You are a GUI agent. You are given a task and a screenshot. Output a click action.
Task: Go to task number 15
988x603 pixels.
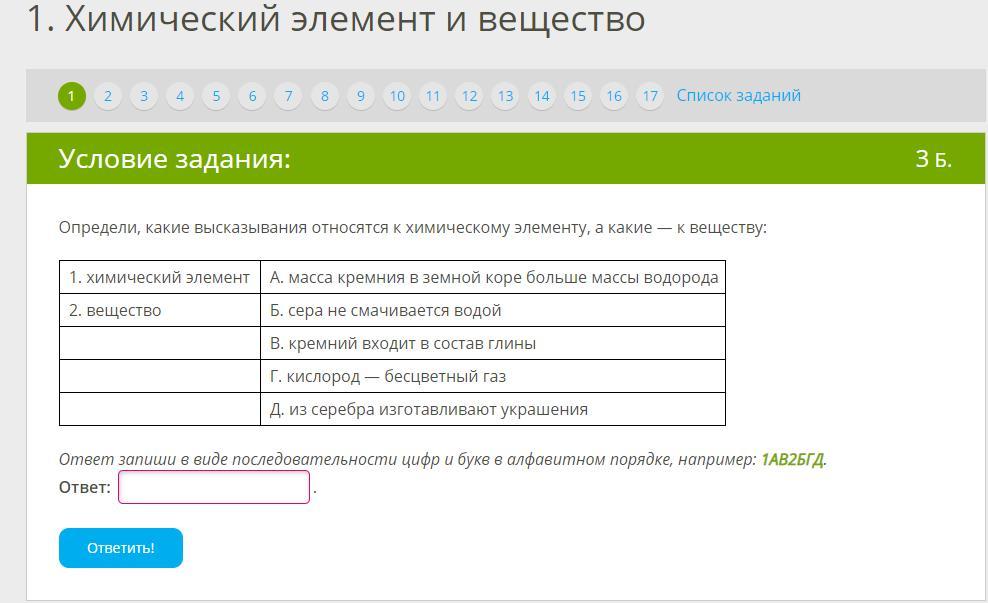578,96
